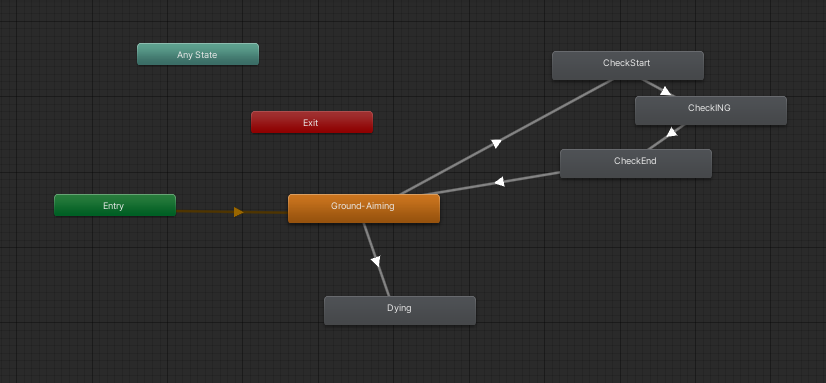Click the Exit label text
The image size is (826, 383).
pos(311,123)
